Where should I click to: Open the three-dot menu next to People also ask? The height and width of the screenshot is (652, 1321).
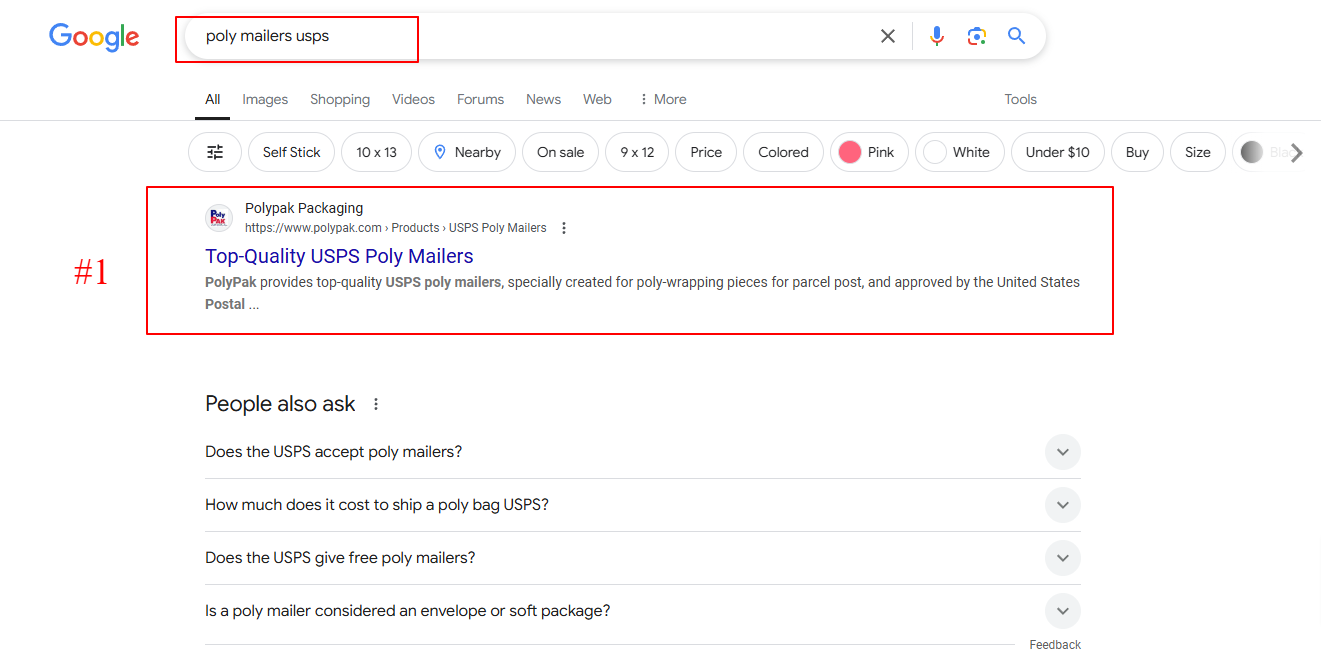[376, 404]
